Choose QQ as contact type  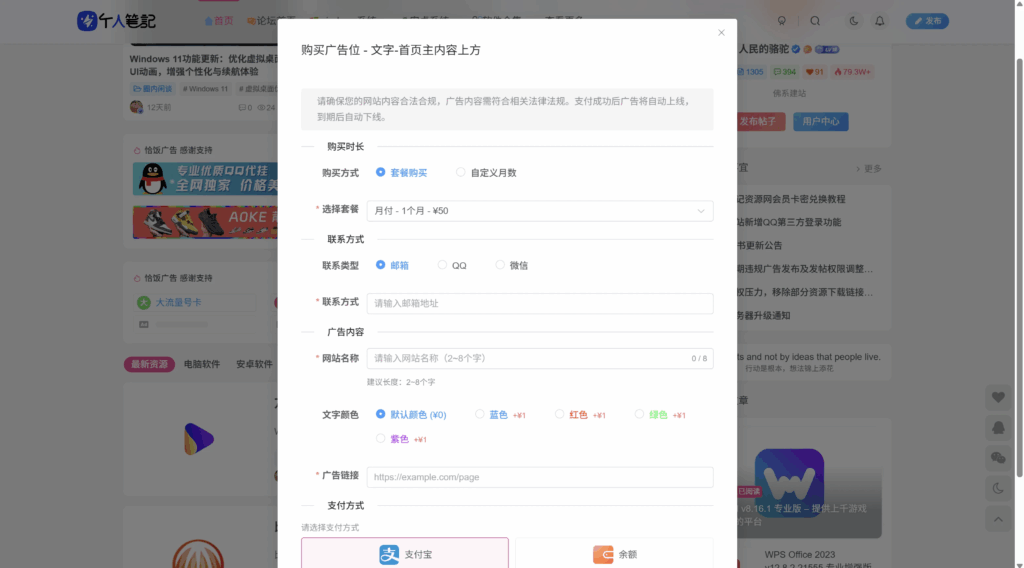452,266
